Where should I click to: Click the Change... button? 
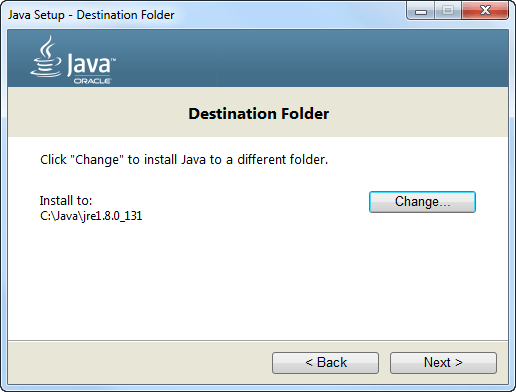coord(422,202)
